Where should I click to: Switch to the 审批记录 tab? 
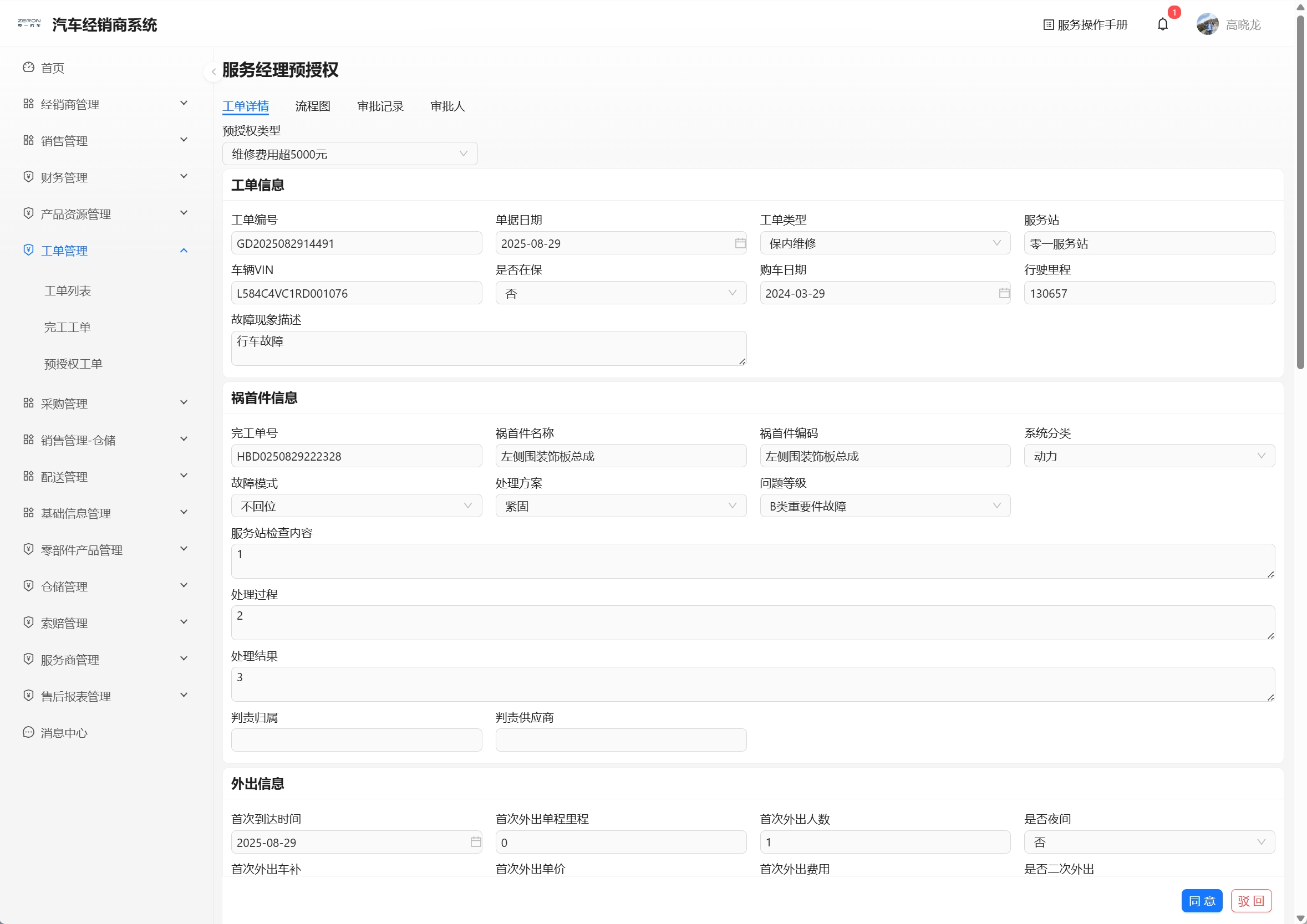click(380, 106)
